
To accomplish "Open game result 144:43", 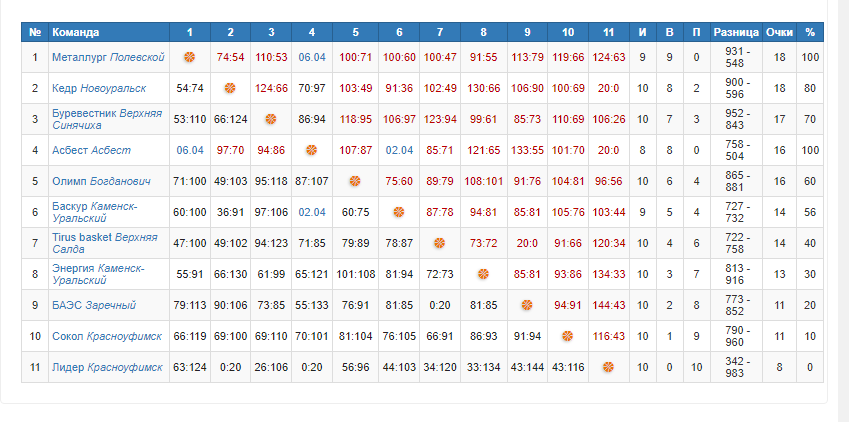I will coord(609,305).
